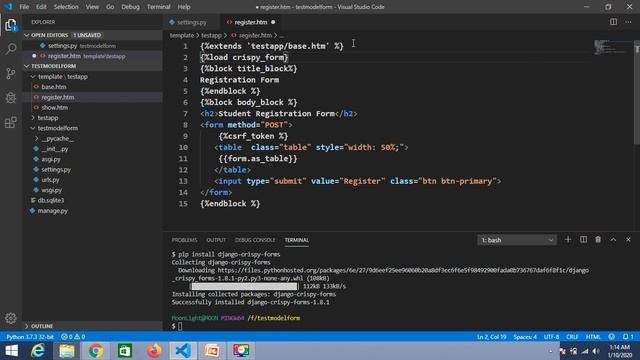This screenshot has width=640, height=360.
Task: Maximize the terminal panel size
Action: [x=613, y=240]
